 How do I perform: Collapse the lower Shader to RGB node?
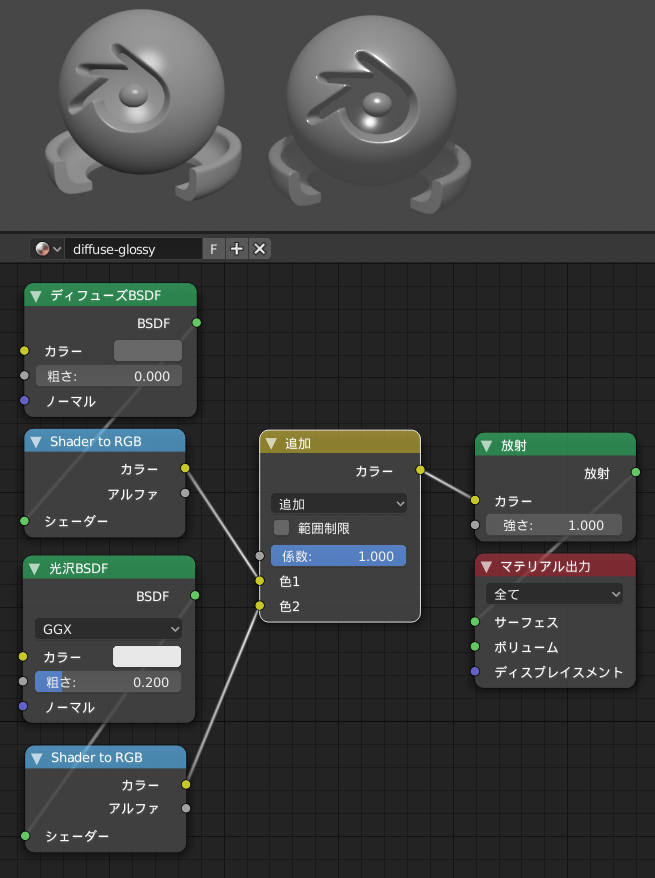(x=38, y=758)
